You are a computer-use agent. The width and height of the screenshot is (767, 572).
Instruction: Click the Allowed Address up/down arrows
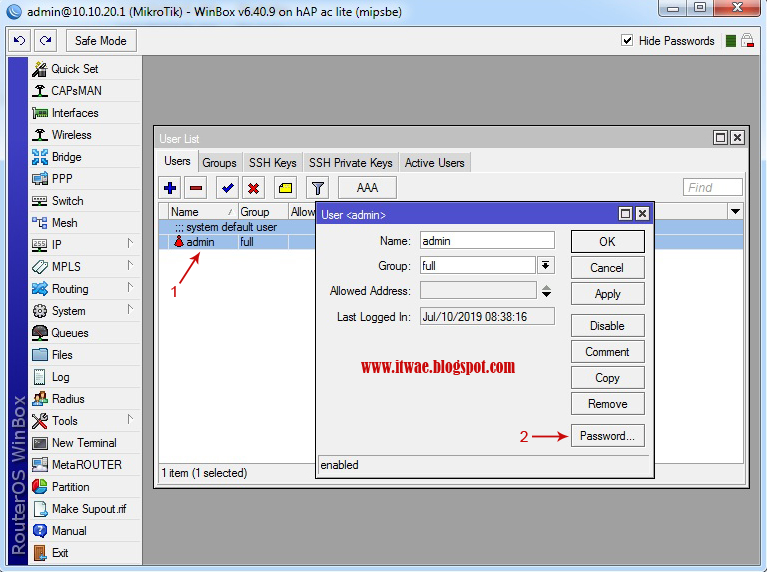[546, 291]
